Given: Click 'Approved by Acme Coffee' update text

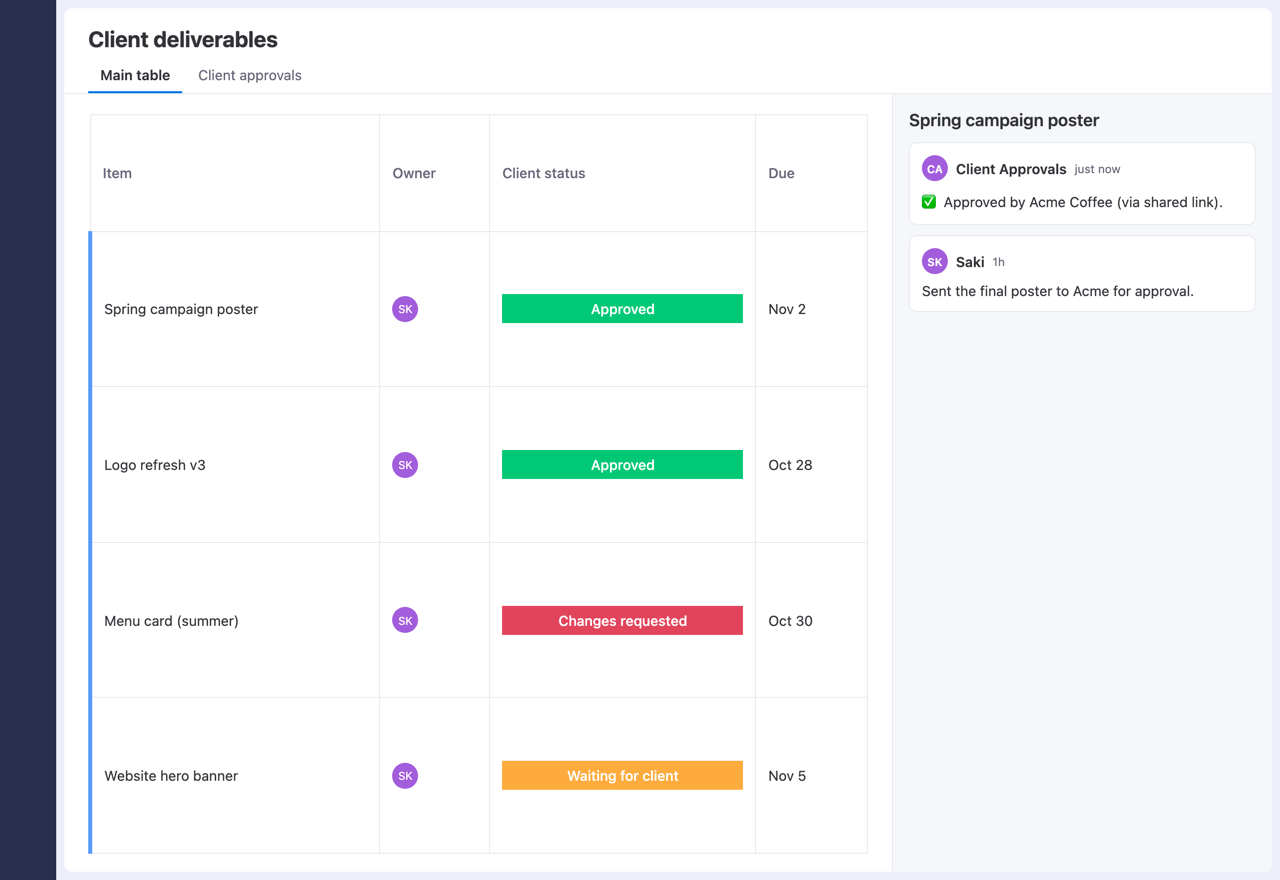Looking at the screenshot, I should point(1083,202).
